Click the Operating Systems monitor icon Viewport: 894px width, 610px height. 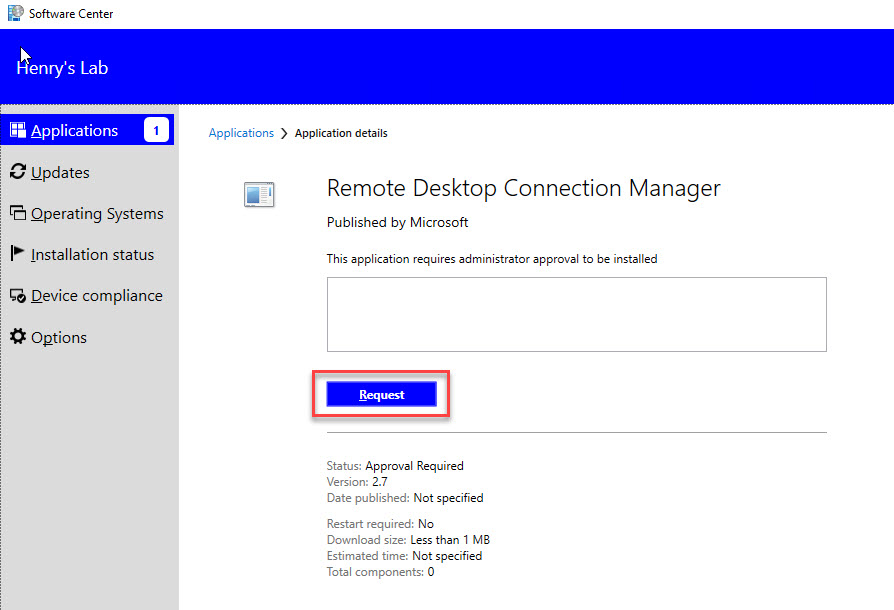pyautogui.click(x=17, y=213)
